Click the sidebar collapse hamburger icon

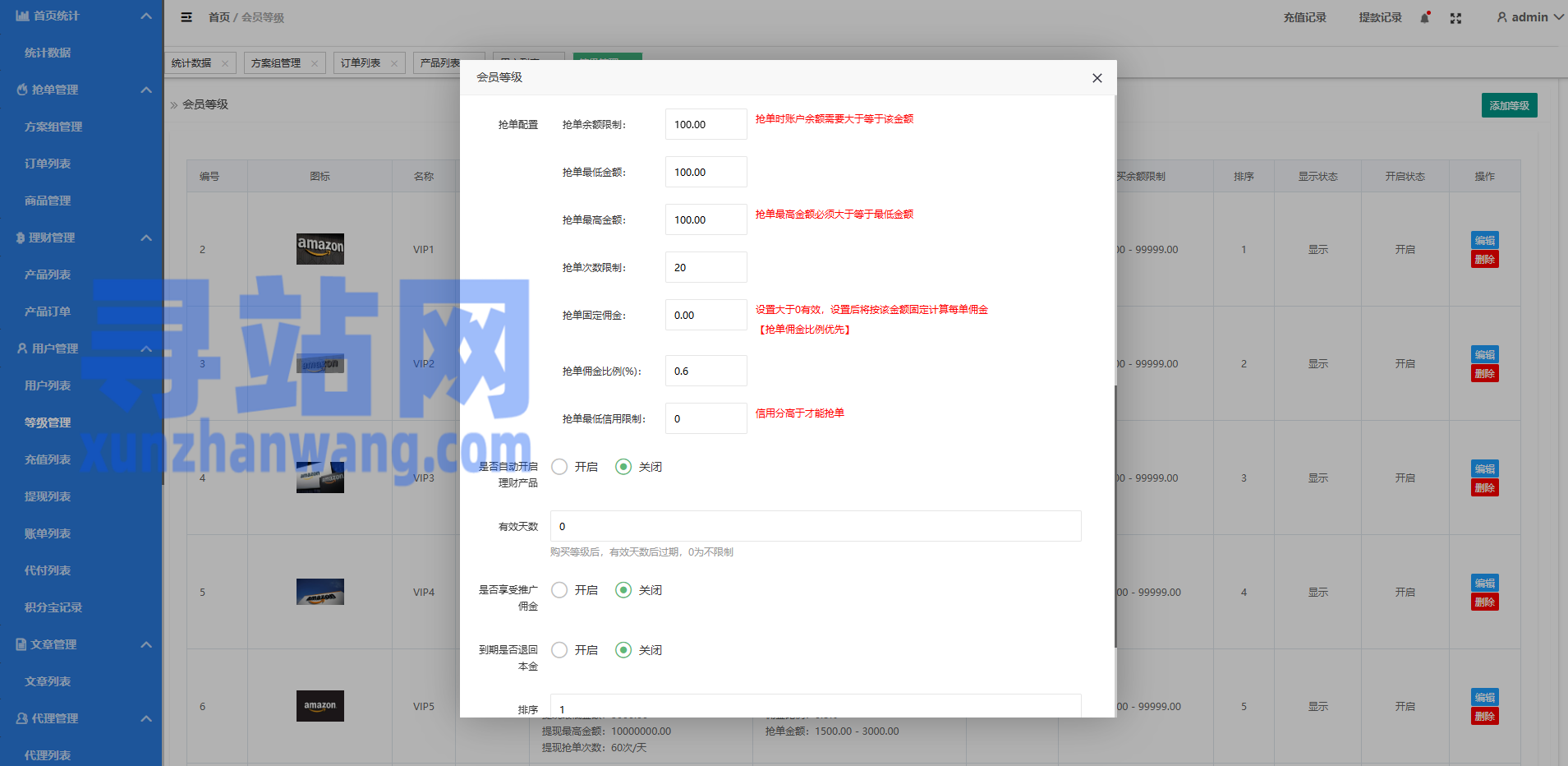pyautogui.click(x=186, y=17)
